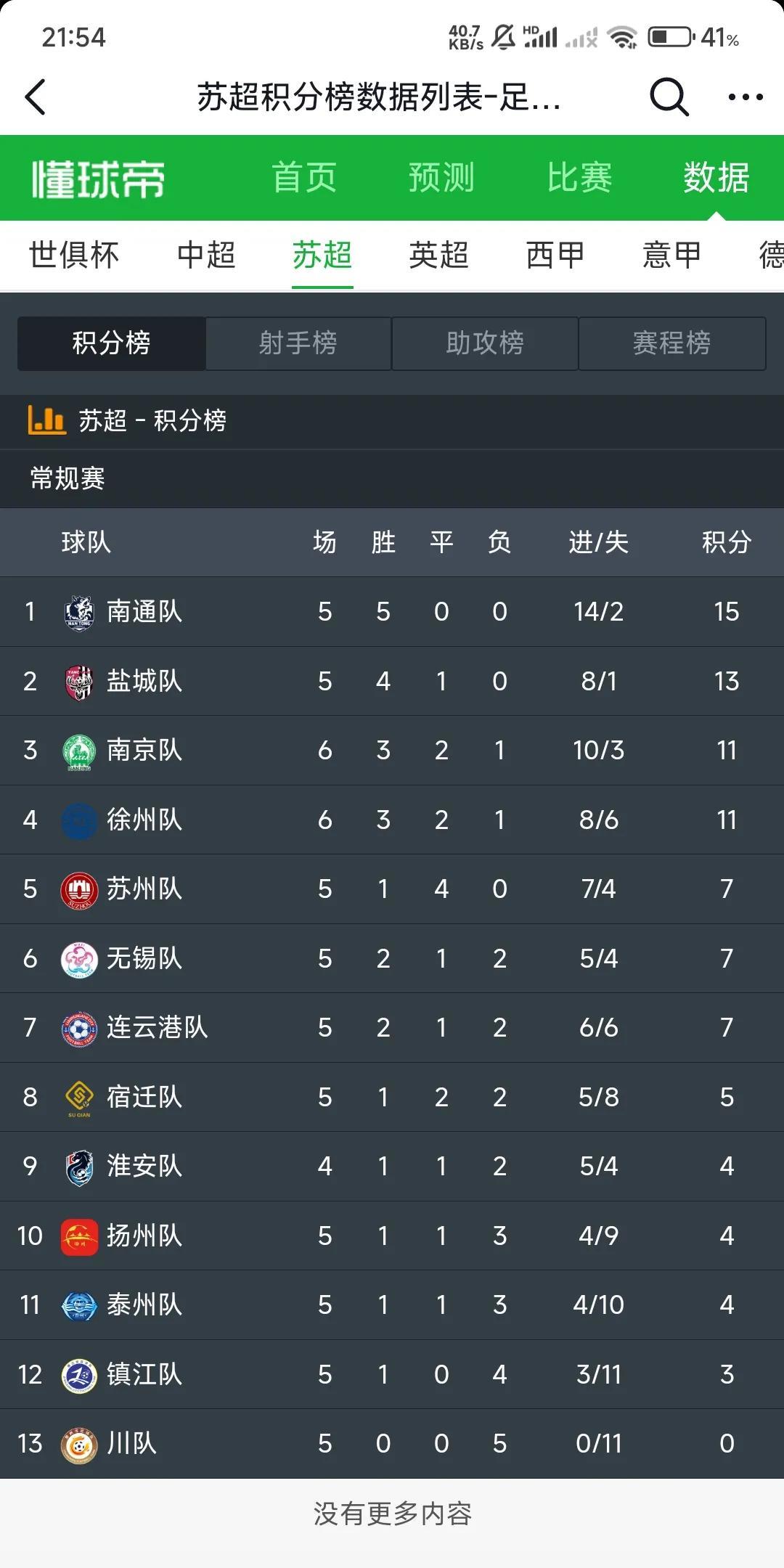Tap the 苏州队 team crest
Screen dimensions: 784x1568
(79, 889)
